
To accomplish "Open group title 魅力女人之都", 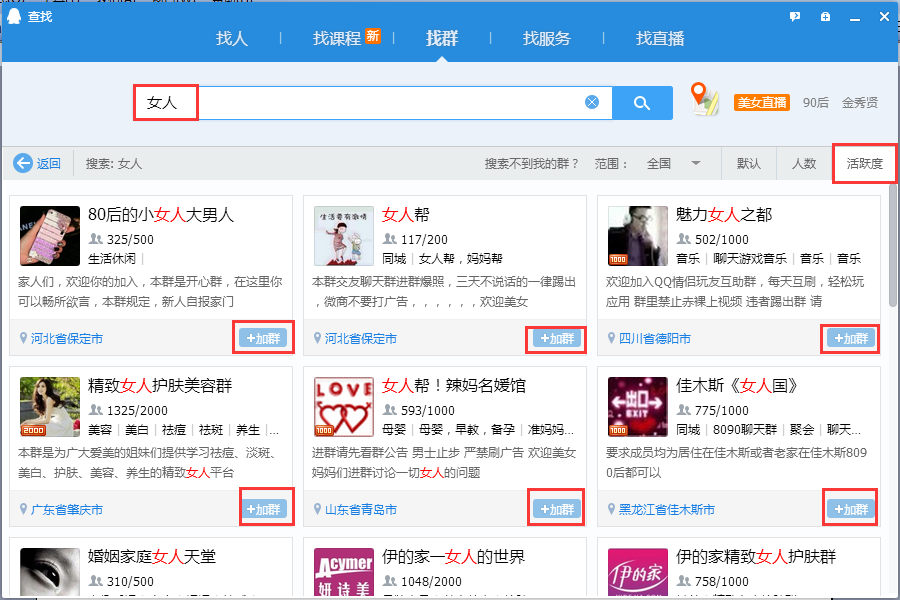I will tap(724, 215).
